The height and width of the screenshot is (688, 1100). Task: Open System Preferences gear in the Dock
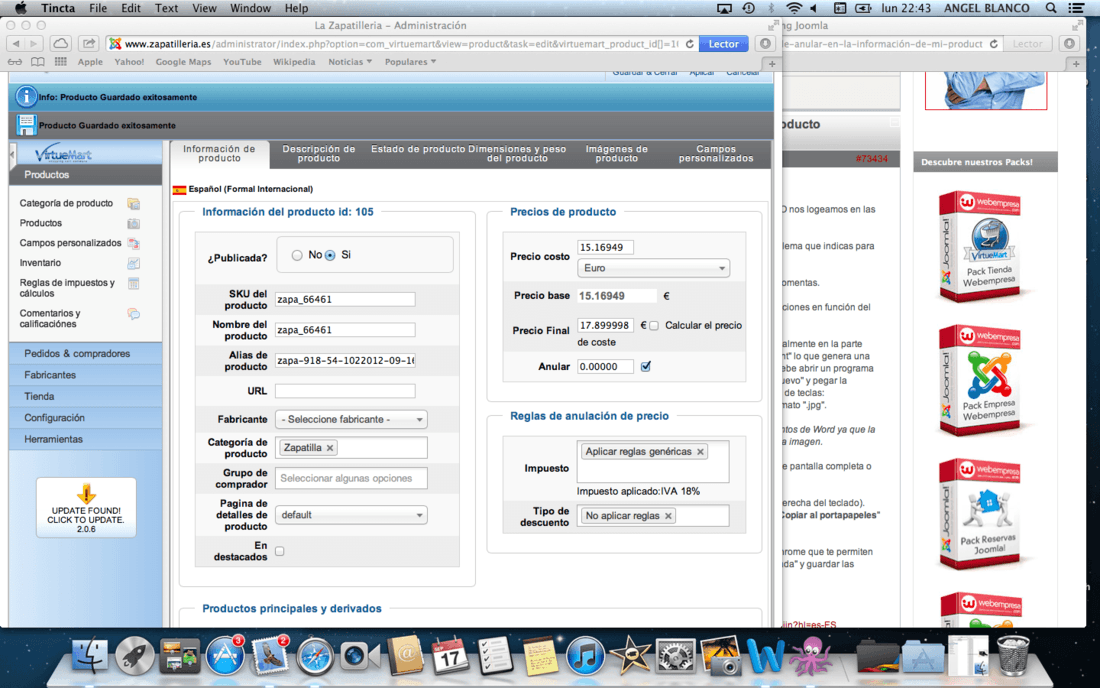[x=675, y=657]
